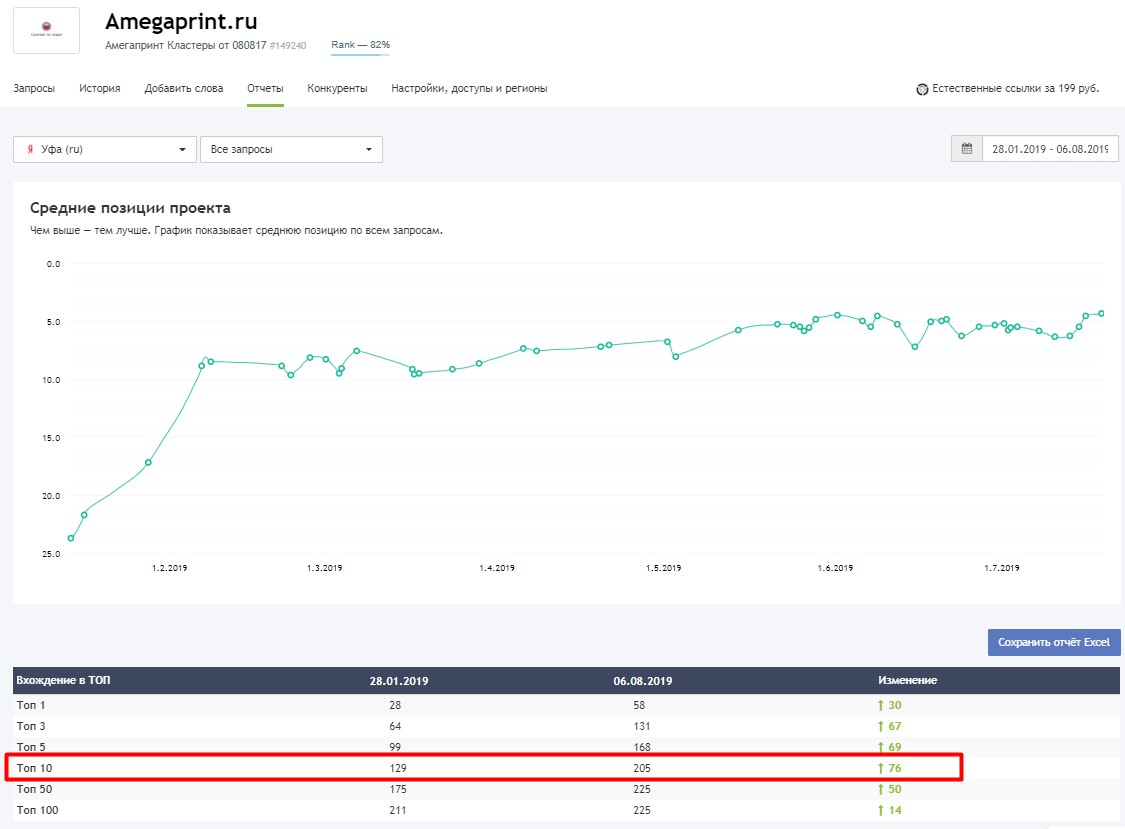Click the first chart data point at far left
This screenshot has height=829, width=1125.
pyautogui.click(x=71, y=538)
